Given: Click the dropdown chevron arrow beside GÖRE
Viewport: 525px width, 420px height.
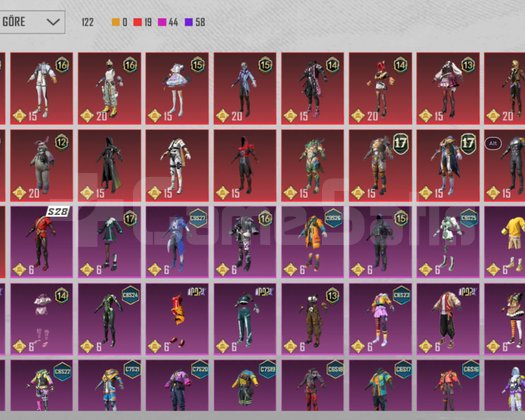Looking at the screenshot, I should (53, 22).
